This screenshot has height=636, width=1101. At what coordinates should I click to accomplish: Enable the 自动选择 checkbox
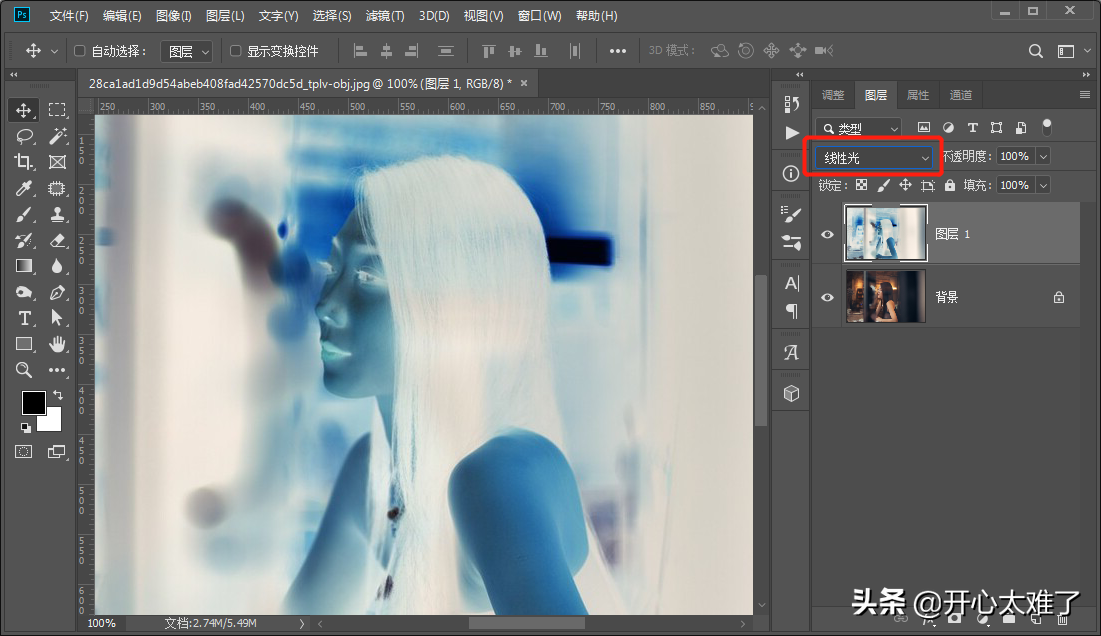(80, 51)
